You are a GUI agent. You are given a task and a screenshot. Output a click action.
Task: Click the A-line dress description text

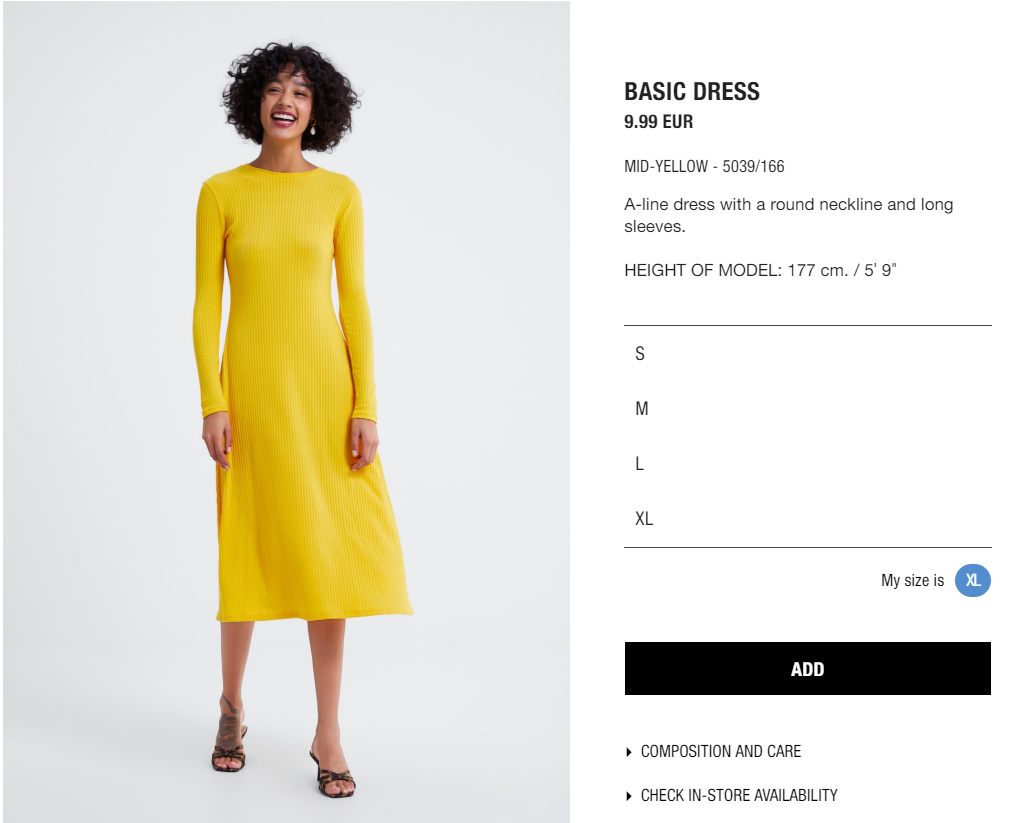[x=788, y=215]
